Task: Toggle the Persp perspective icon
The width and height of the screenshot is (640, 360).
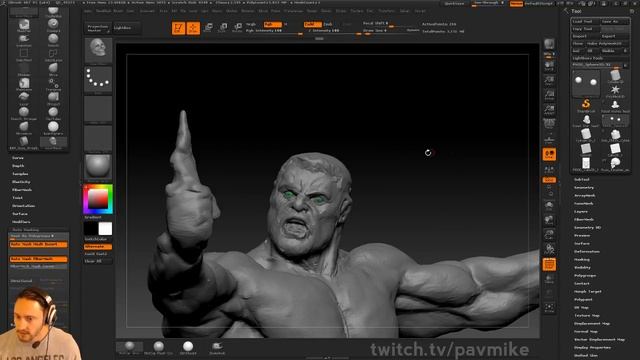Action: (x=549, y=124)
